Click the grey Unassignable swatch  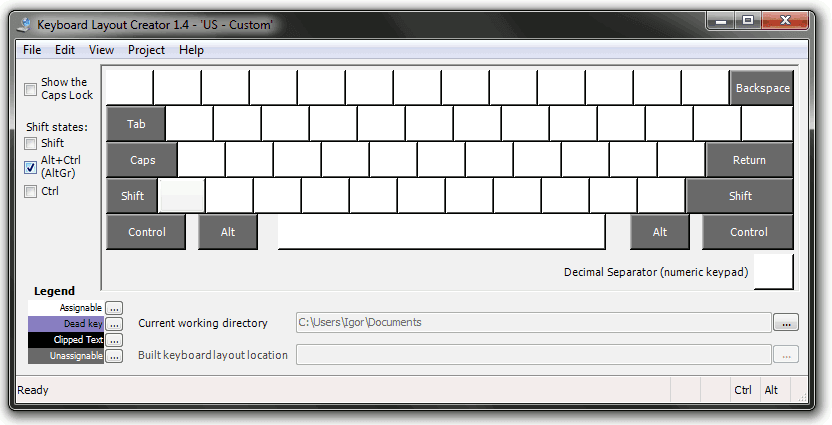click(x=66, y=355)
